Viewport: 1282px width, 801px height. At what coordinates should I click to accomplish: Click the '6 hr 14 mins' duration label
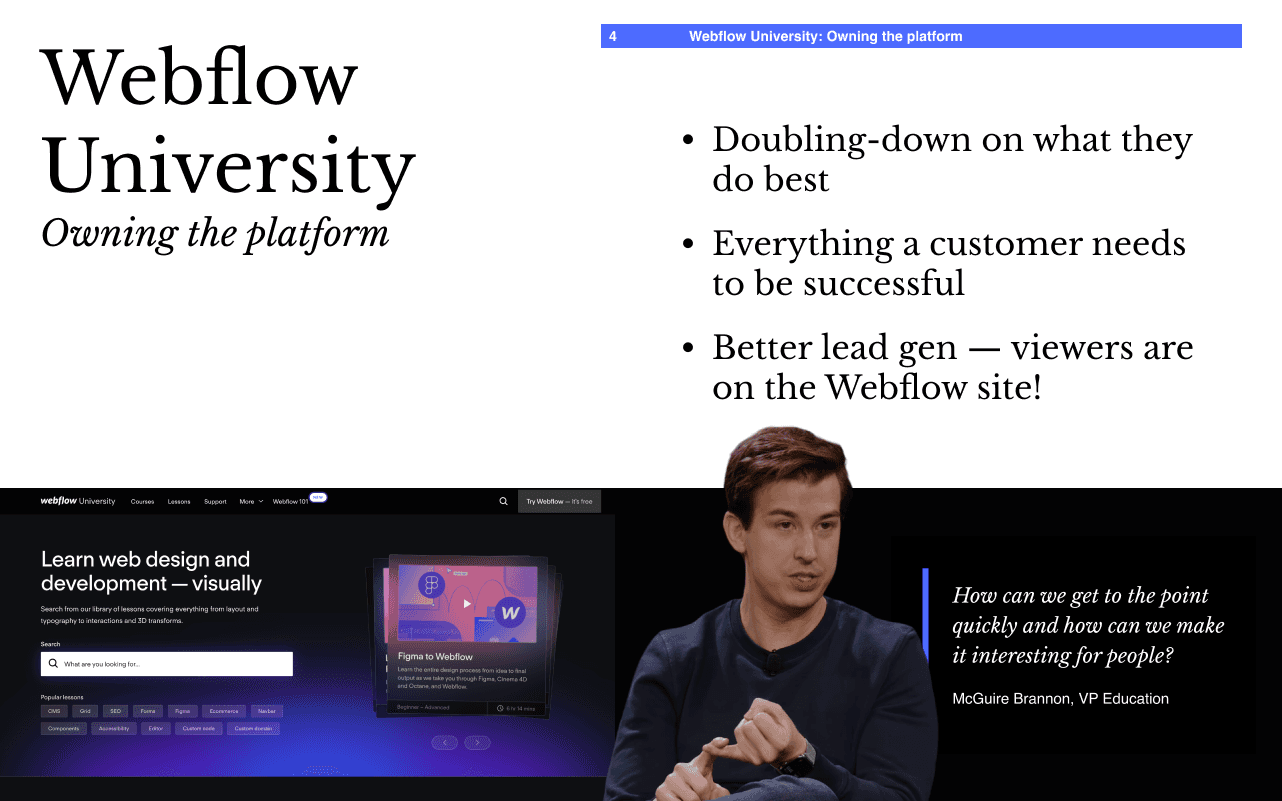(520, 708)
